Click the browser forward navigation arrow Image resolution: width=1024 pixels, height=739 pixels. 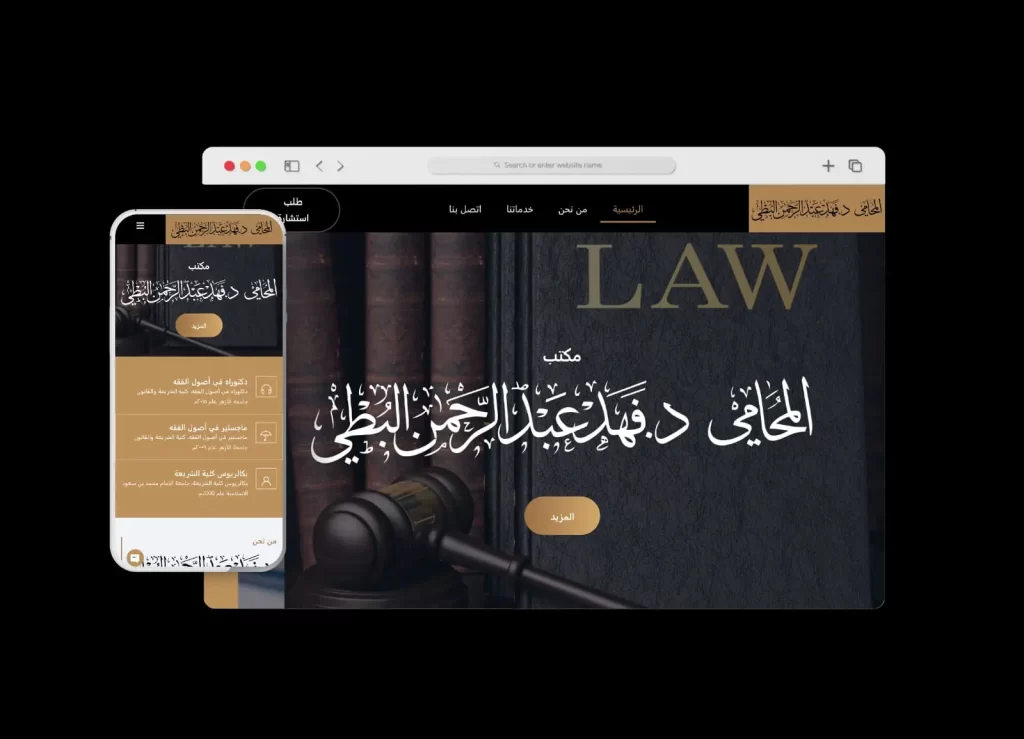point(341,166)
